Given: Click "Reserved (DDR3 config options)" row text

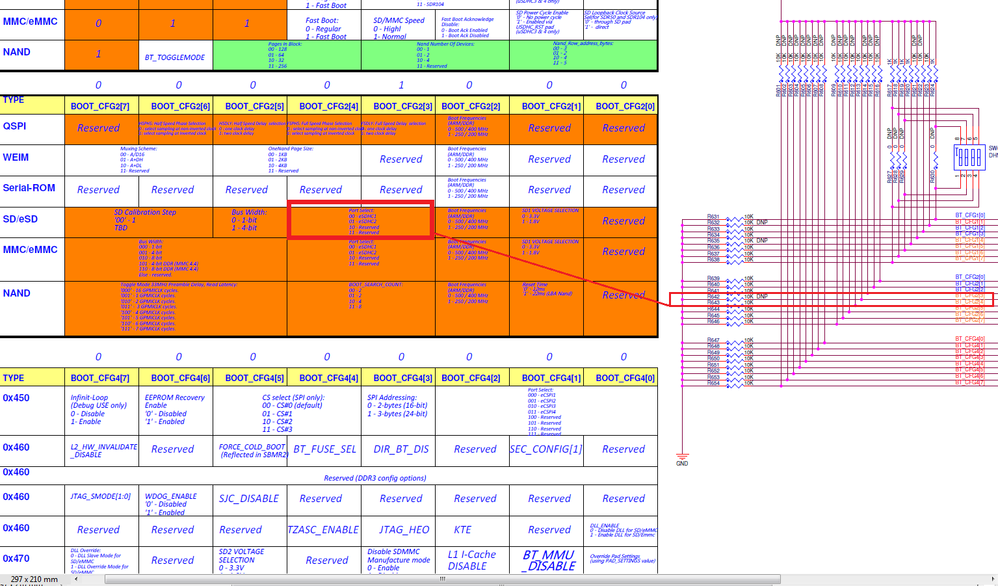Looking at the screenshot, I should [375, 478].
